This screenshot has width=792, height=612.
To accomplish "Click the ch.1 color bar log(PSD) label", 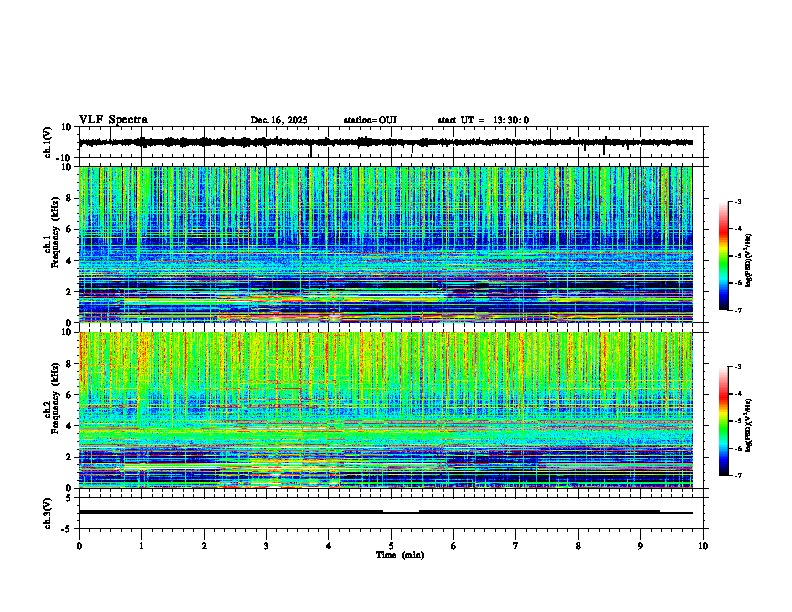I will (748, 261).
